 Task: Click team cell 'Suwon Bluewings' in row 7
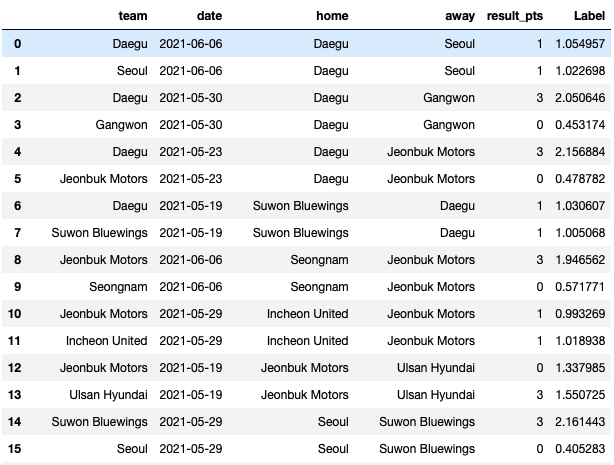pyautogui.click(x=99, y=233)
